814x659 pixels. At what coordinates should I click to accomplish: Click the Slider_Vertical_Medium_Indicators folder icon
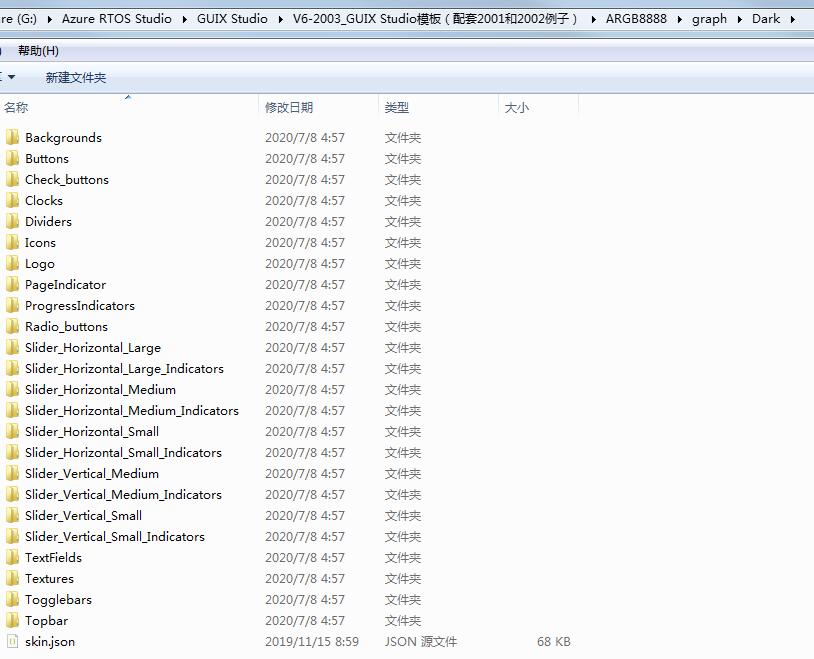point(12,494)
